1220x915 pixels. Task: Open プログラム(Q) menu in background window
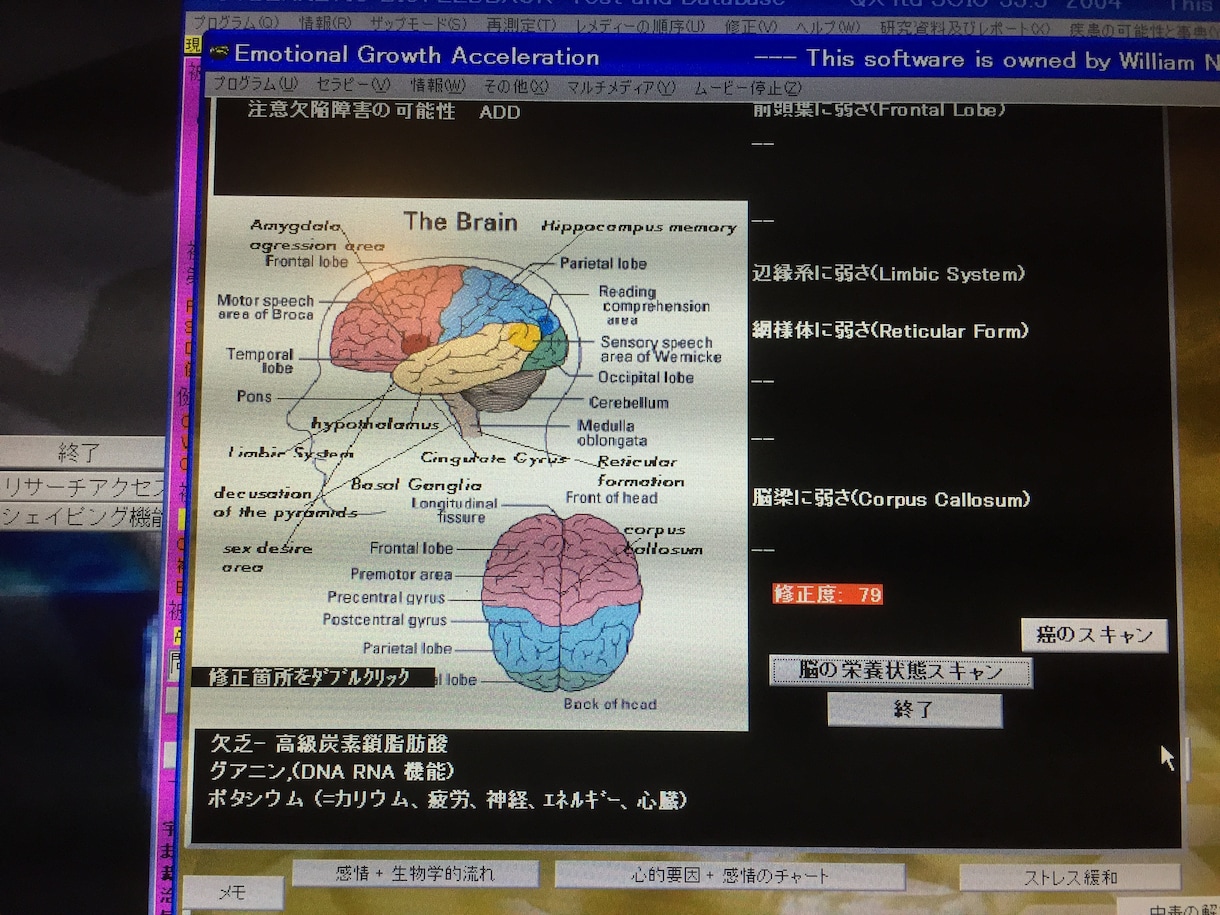click(237, 23)
